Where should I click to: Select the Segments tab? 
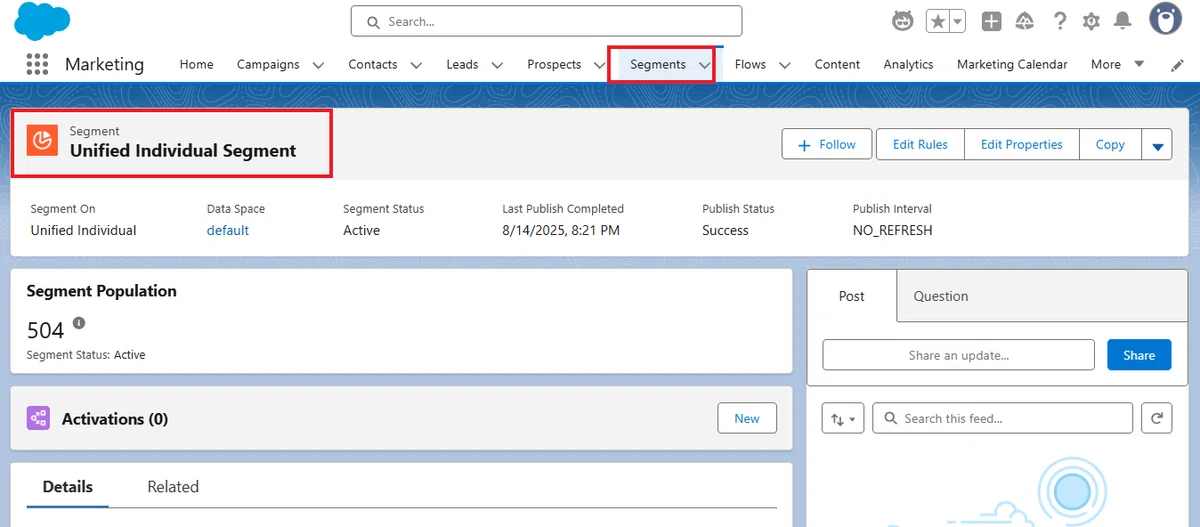coord(658,64)
